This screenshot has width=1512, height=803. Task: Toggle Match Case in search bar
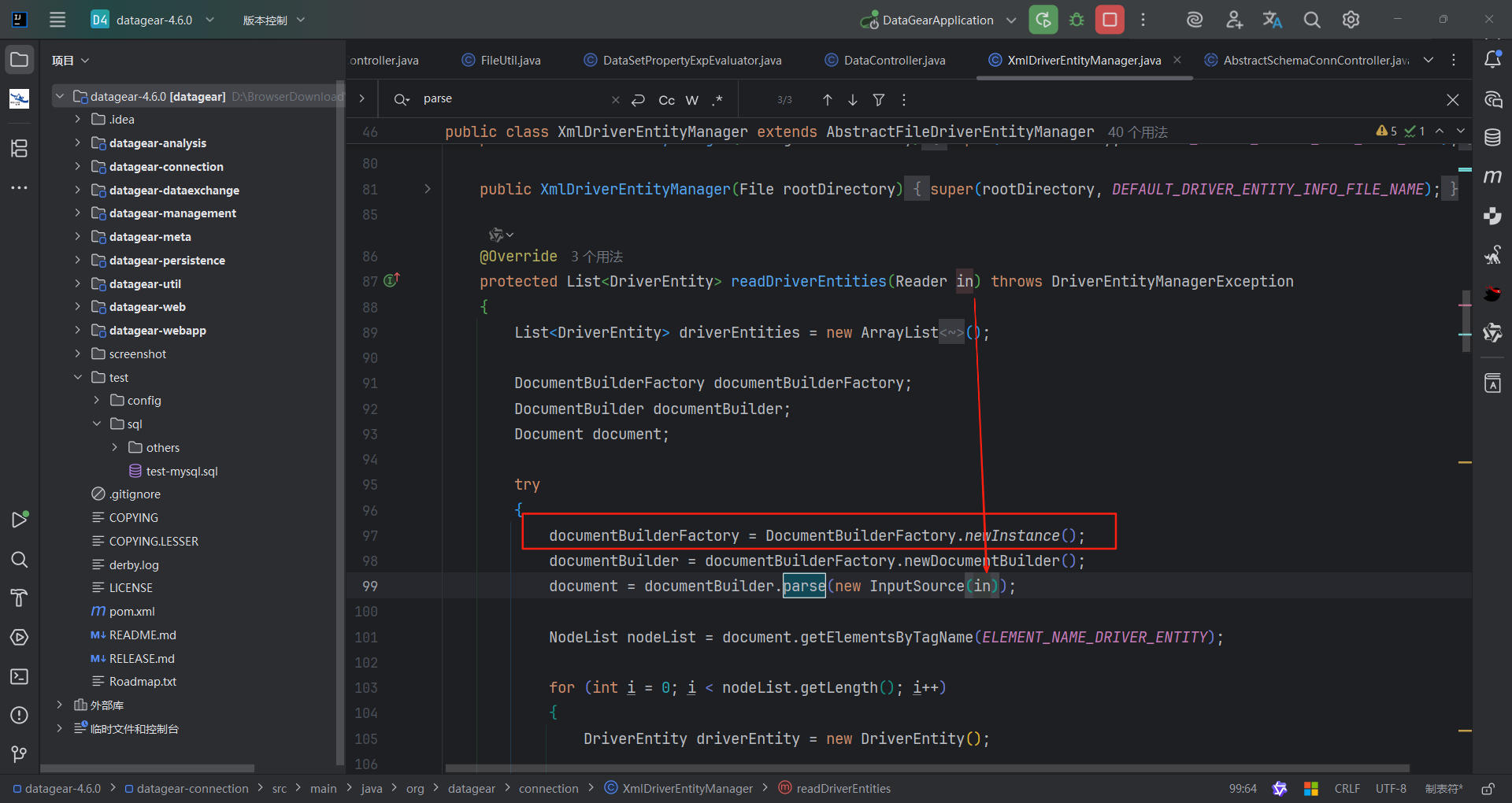[x=667, y=100]
